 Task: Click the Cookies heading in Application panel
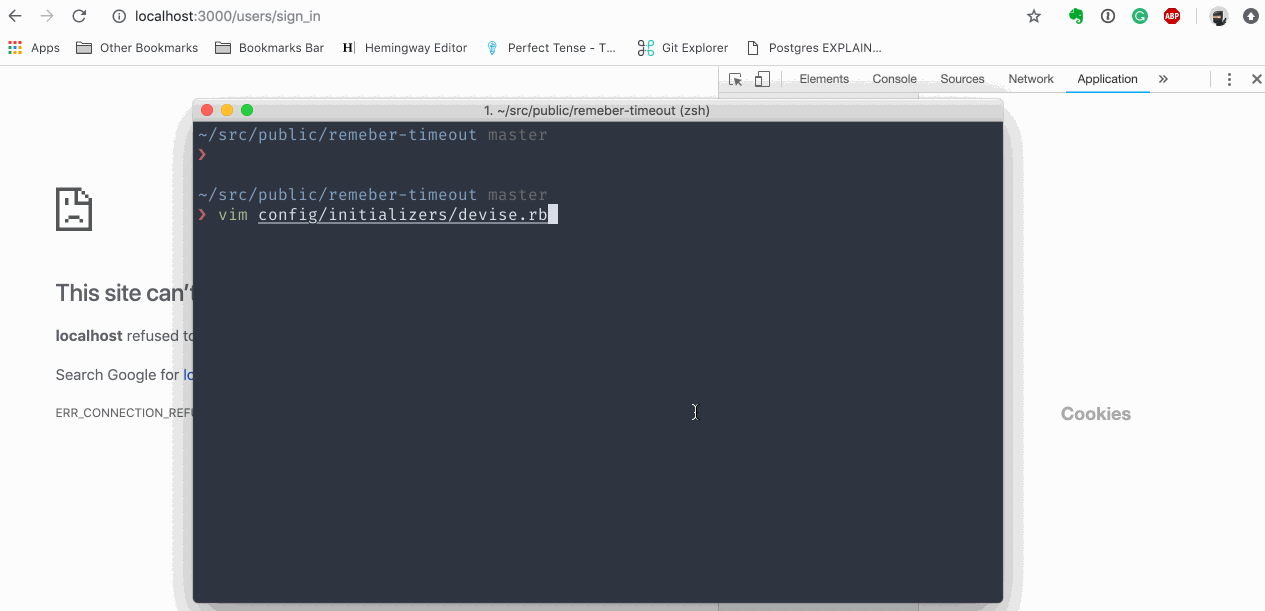[1096, 414]
